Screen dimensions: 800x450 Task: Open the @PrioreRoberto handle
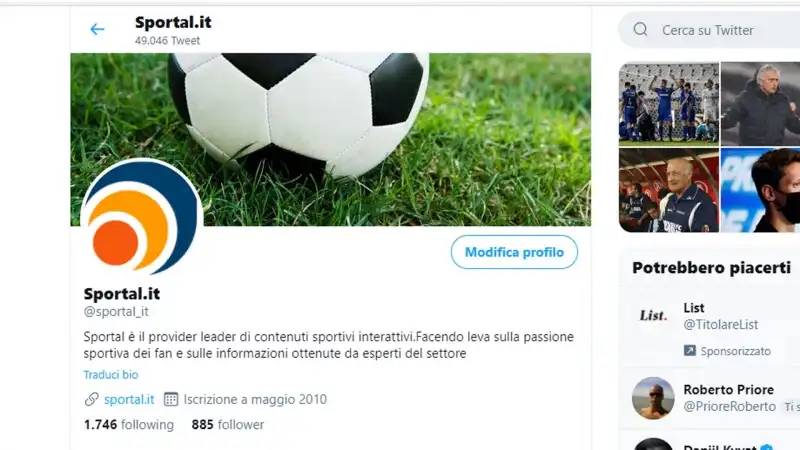pyautogui.click(x=730, y=406)
